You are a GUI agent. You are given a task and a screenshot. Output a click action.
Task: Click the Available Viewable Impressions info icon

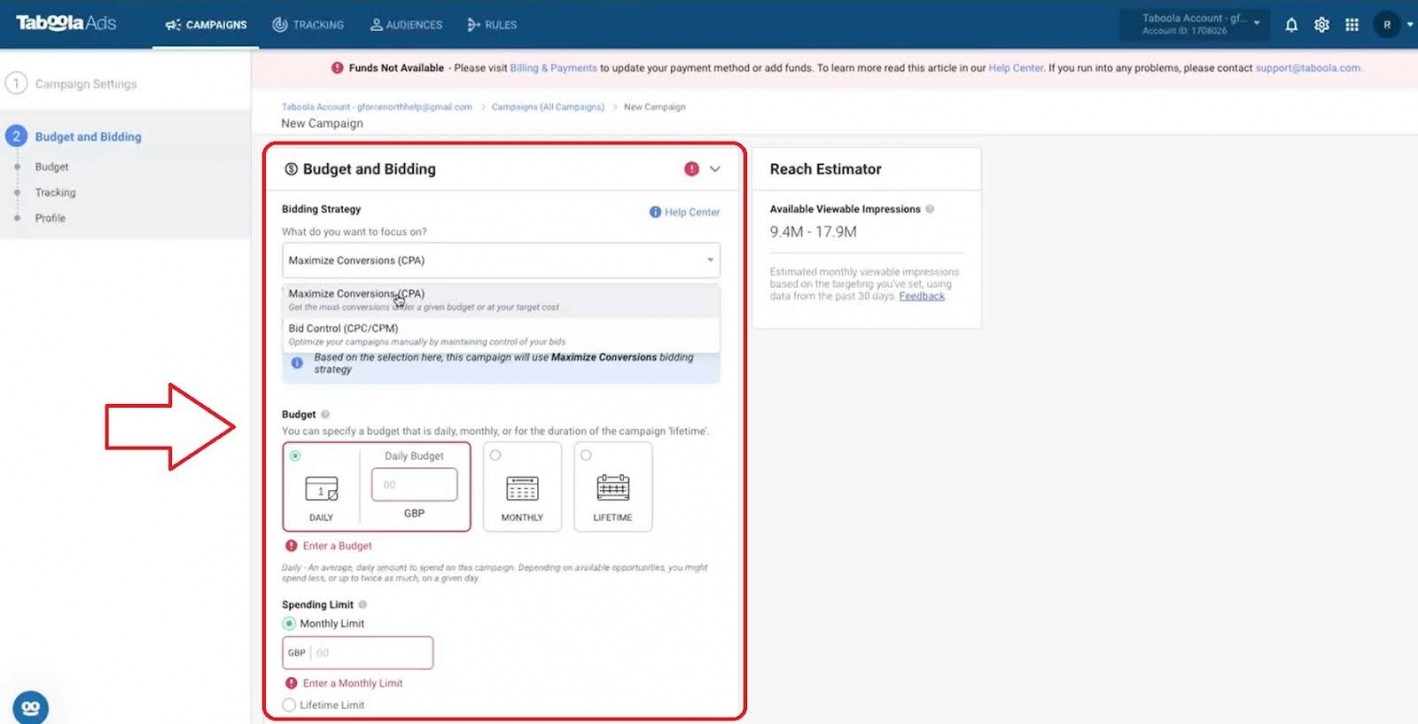(x=930, y=209)
